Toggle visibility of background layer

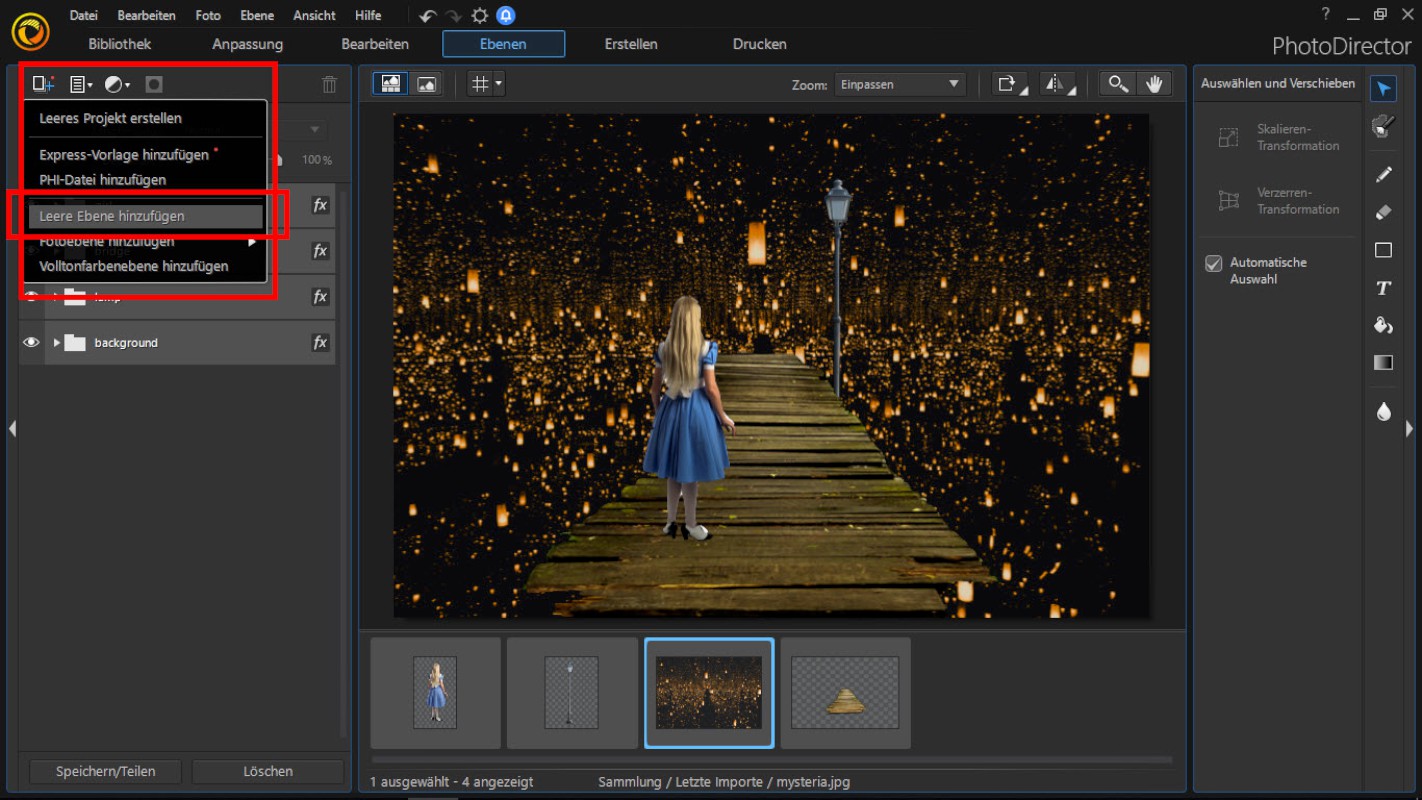pos(31,342)
